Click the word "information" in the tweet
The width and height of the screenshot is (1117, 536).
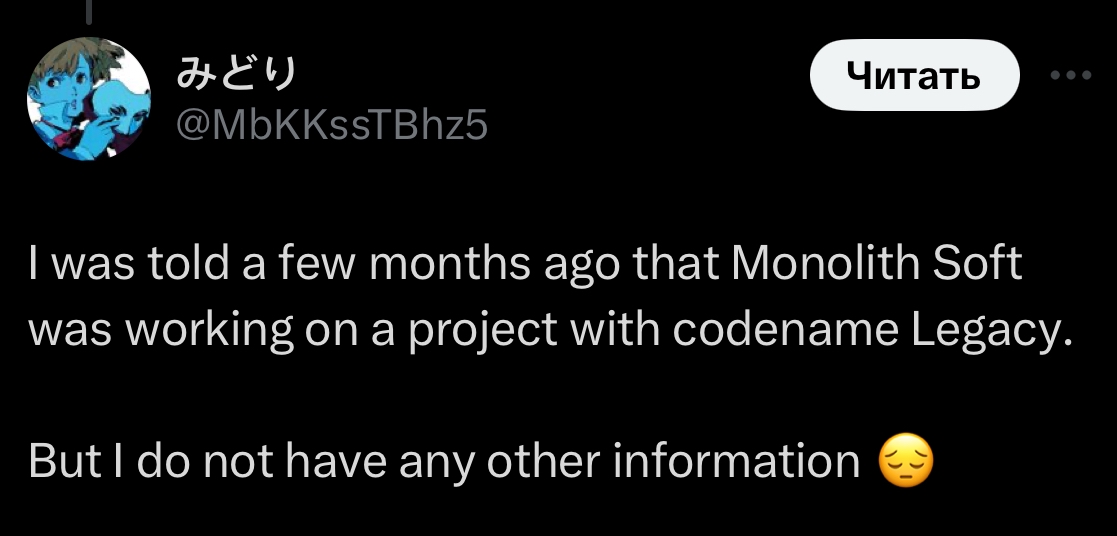pyautogui.click(x=735, y=460)
